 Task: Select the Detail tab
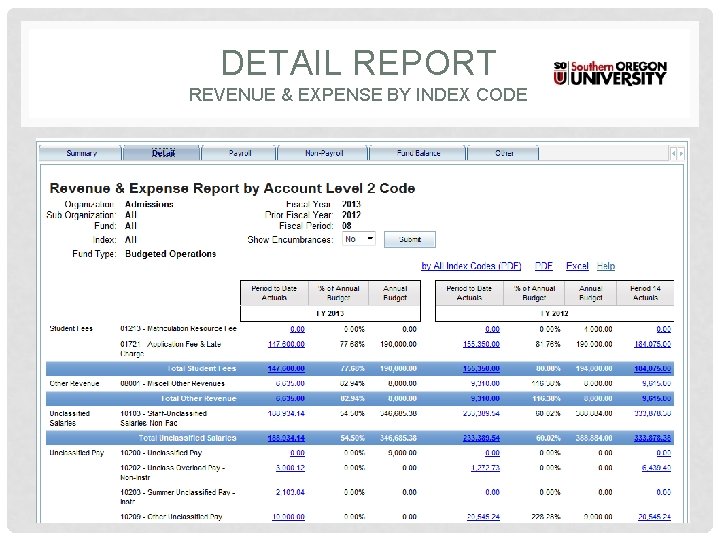pyautogui.click(x=163, y=153)
